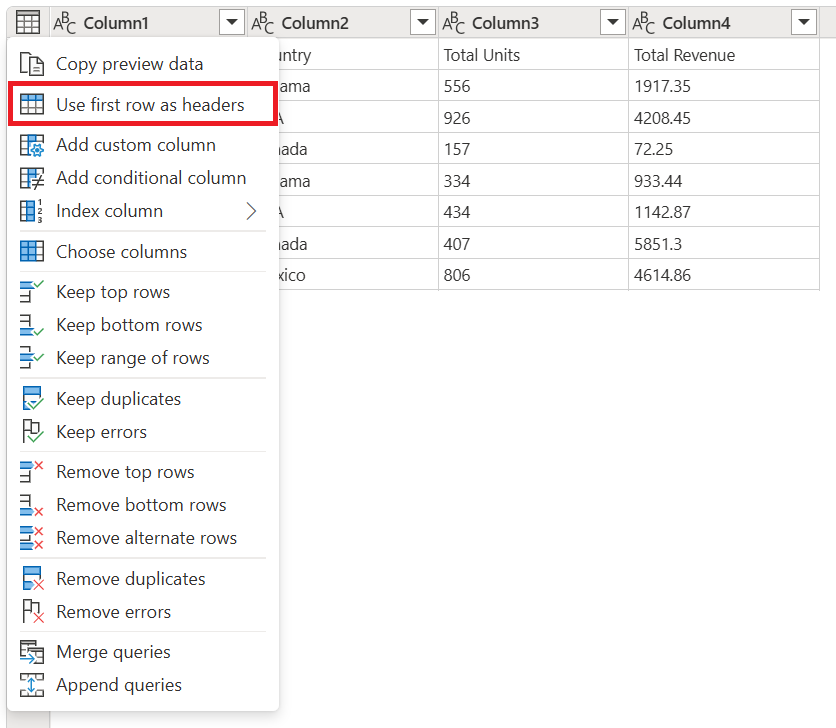The image size is (836, 728).
Task: Click the Keep duplicates icon
Action: point(31,398)
